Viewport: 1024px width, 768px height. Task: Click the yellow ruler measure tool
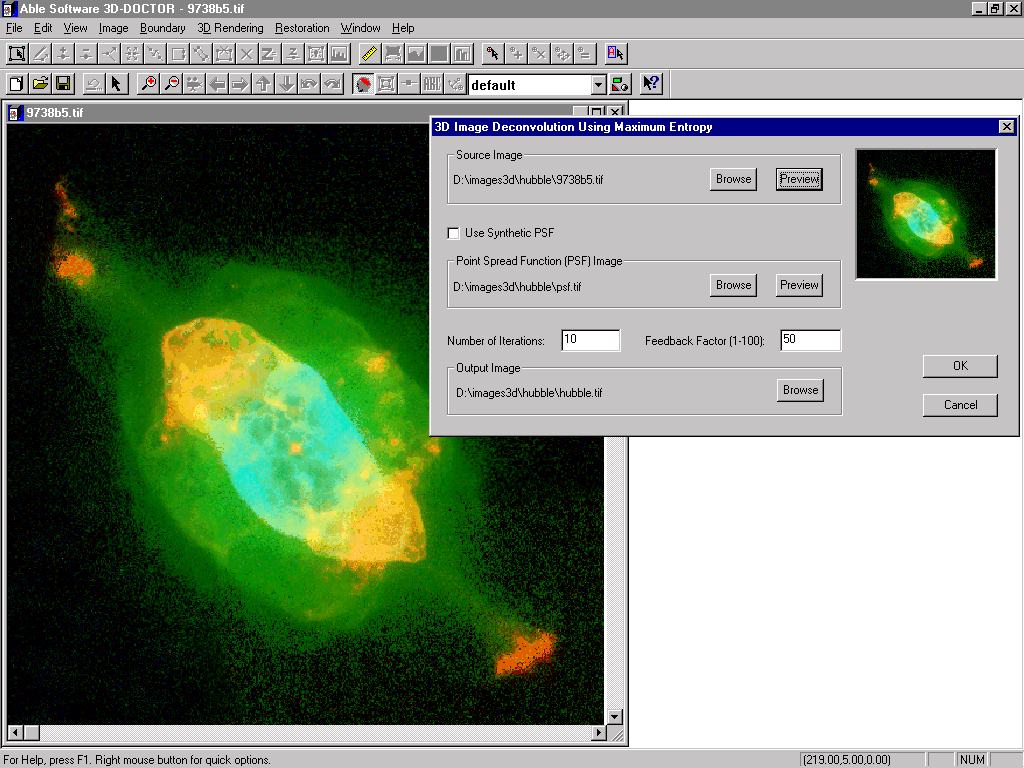click(369, 54)
